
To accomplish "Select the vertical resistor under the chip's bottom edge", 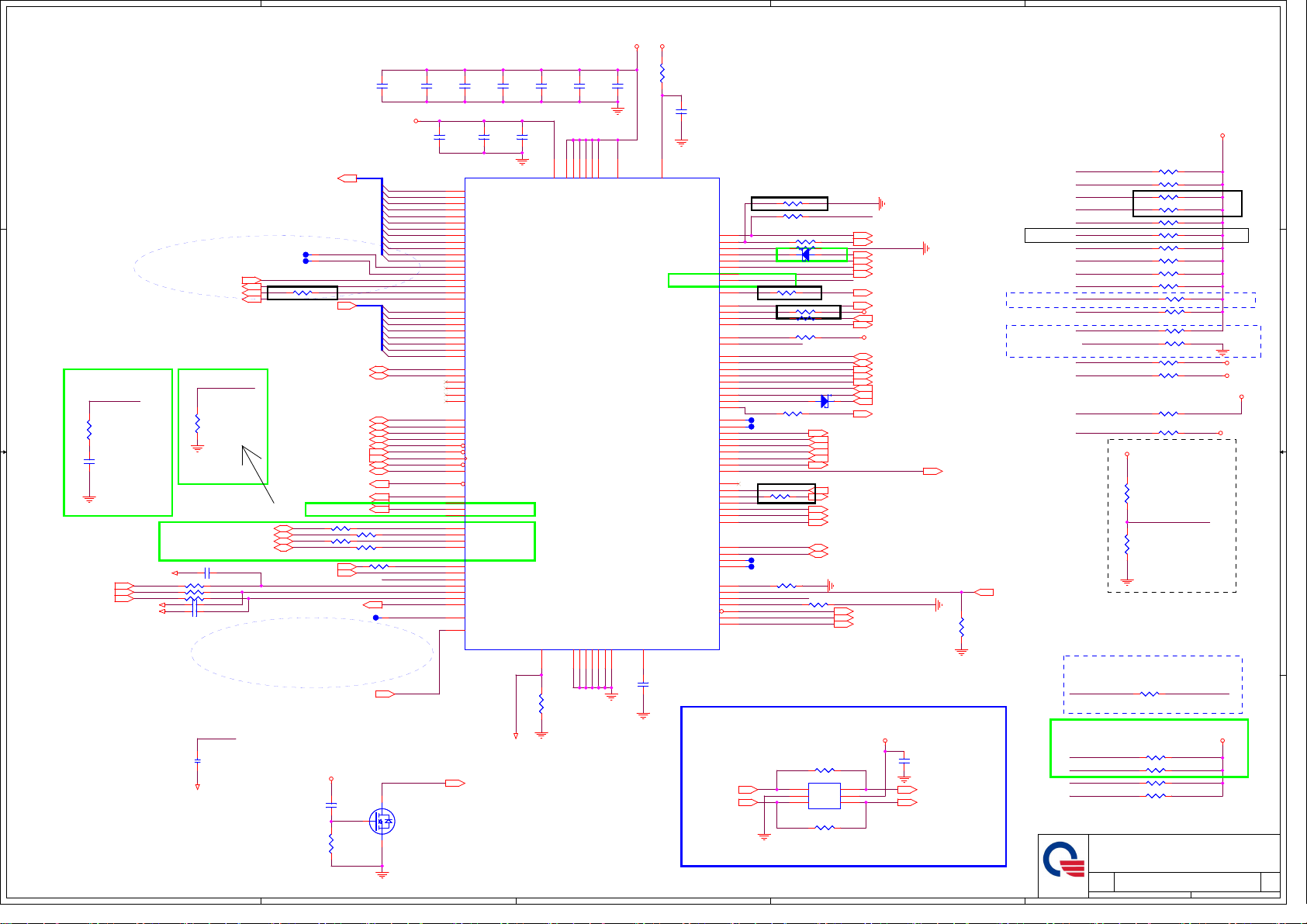I will tap(541, 704).
